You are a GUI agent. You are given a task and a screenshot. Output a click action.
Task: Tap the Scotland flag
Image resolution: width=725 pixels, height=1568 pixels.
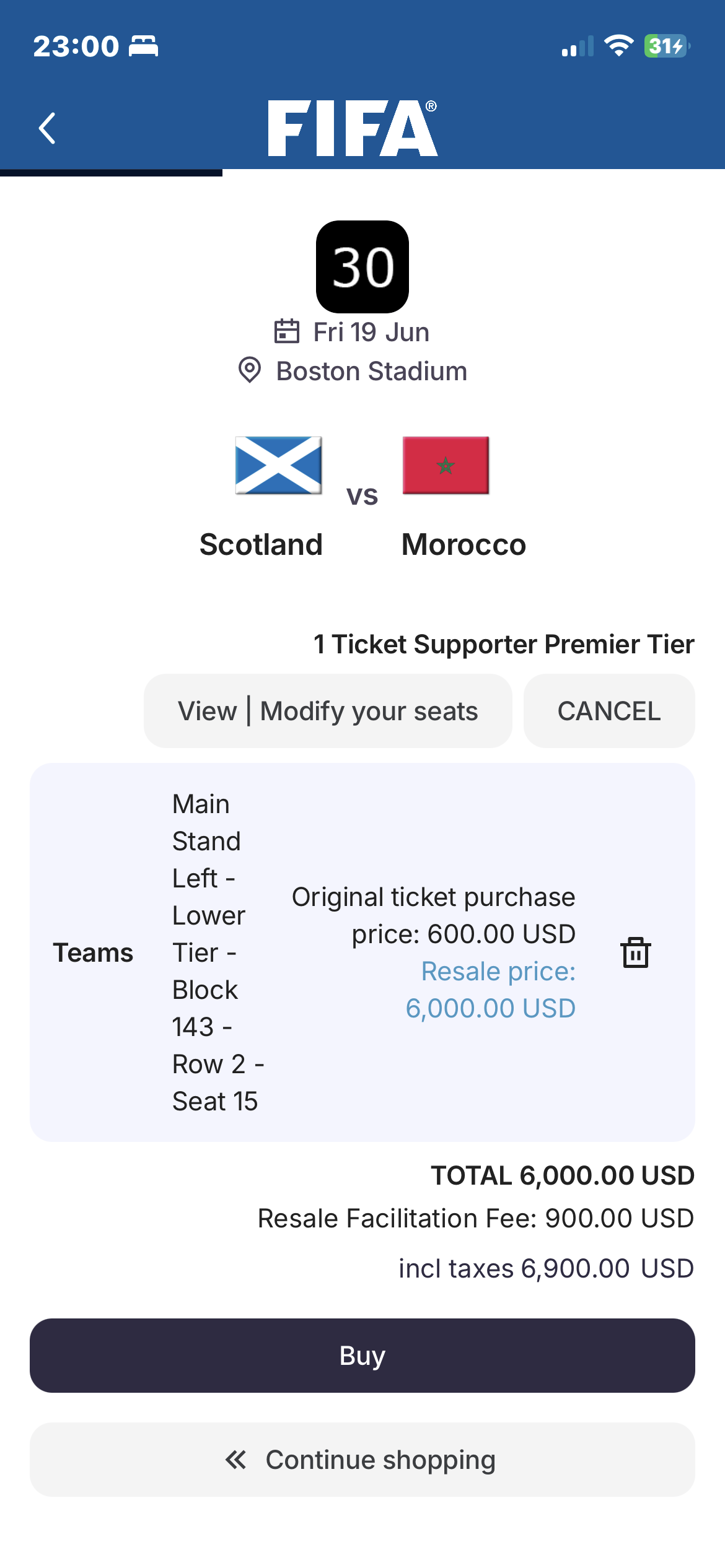(279, 465)
